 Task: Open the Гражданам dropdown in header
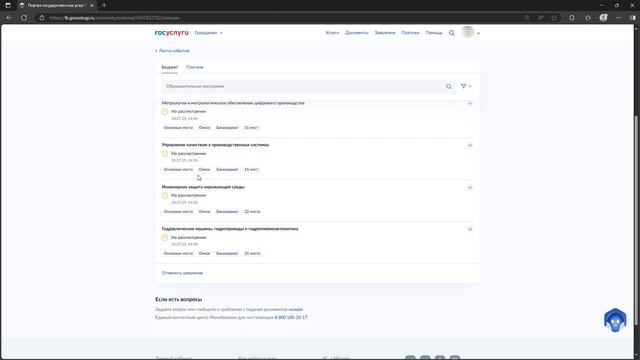pyautogui.click(x=209, y=33)
